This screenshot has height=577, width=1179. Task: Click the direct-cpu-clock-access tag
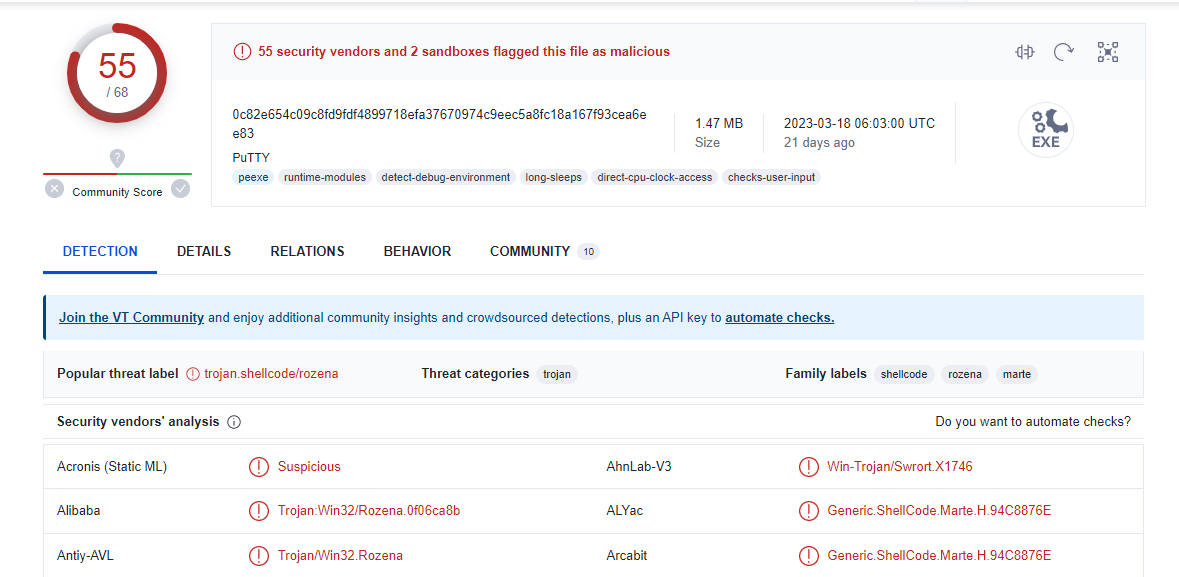pyautogui.click(x=654, y=178)
